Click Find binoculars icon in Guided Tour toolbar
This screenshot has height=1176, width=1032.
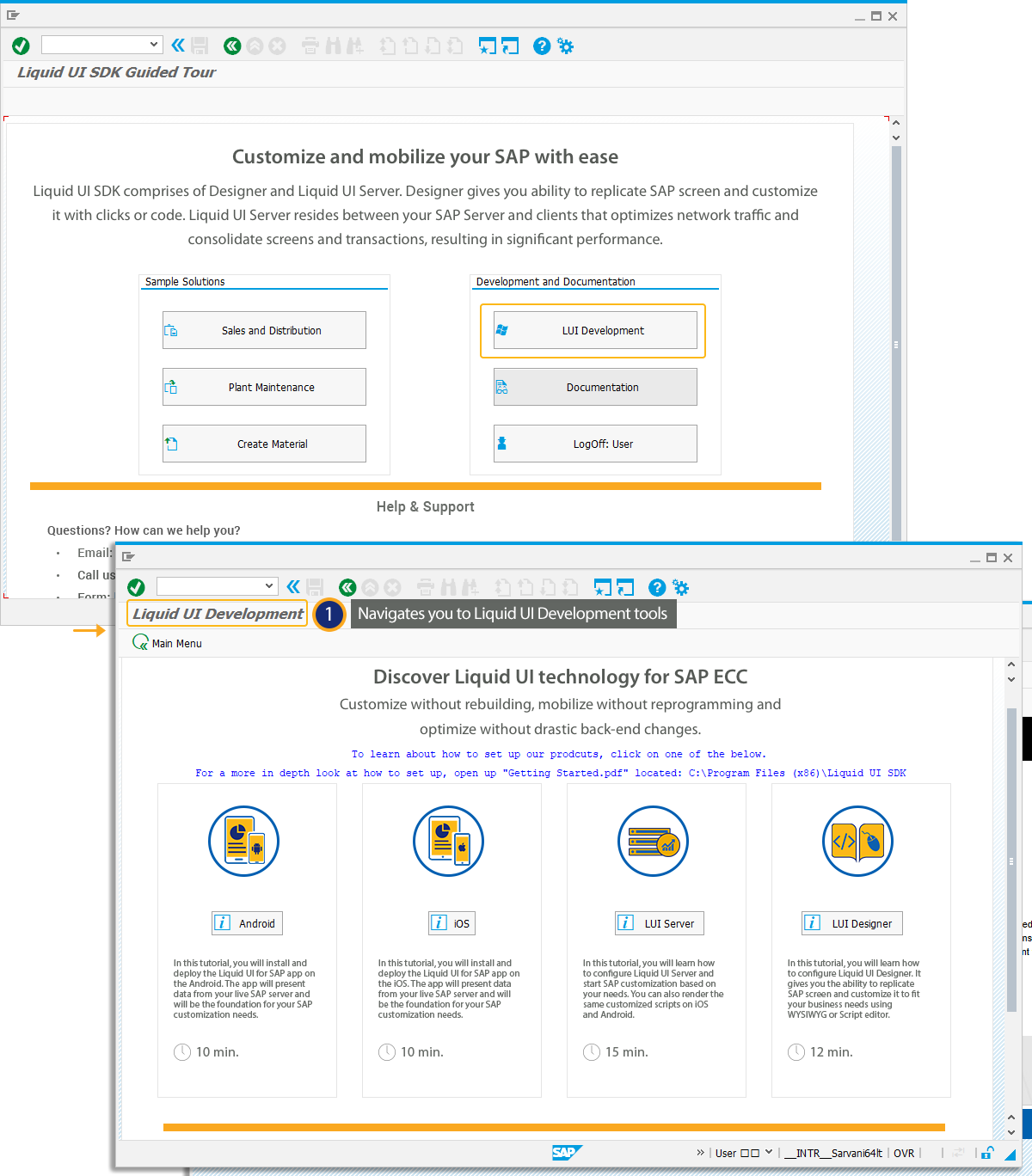[x=333, y=46]
